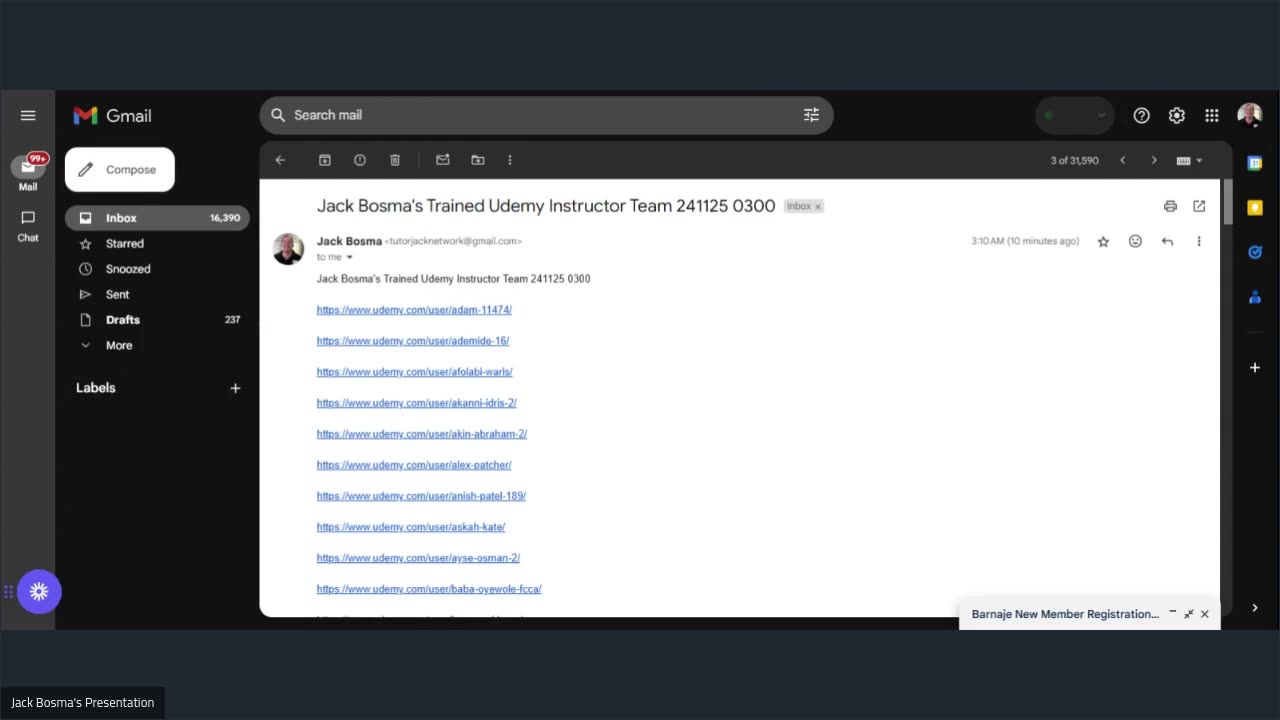
Task: Open the Settings gear
Action: pos(1177,115)
